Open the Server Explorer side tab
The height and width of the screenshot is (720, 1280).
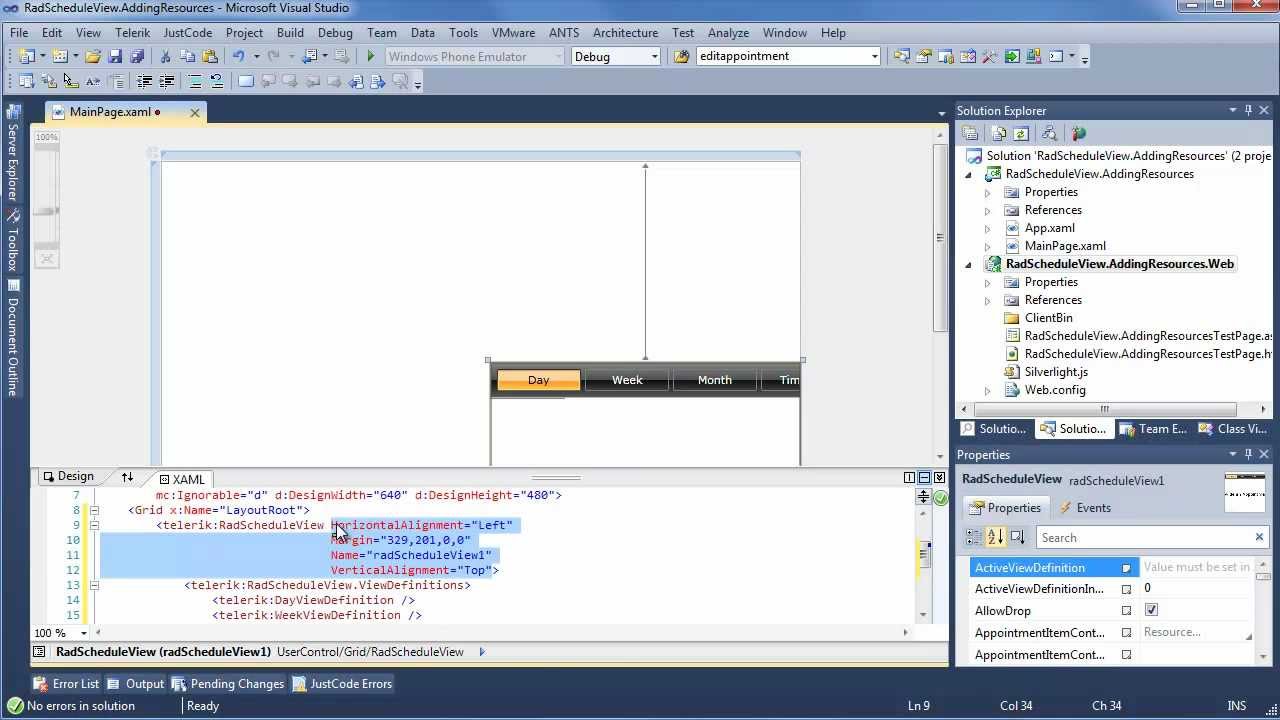pos(13,155)
